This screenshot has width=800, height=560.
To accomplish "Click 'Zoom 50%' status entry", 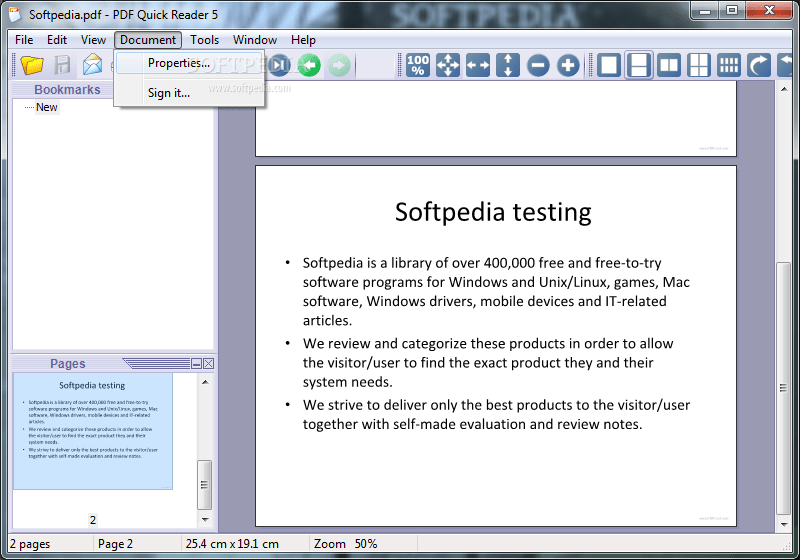I will (345, 544).
